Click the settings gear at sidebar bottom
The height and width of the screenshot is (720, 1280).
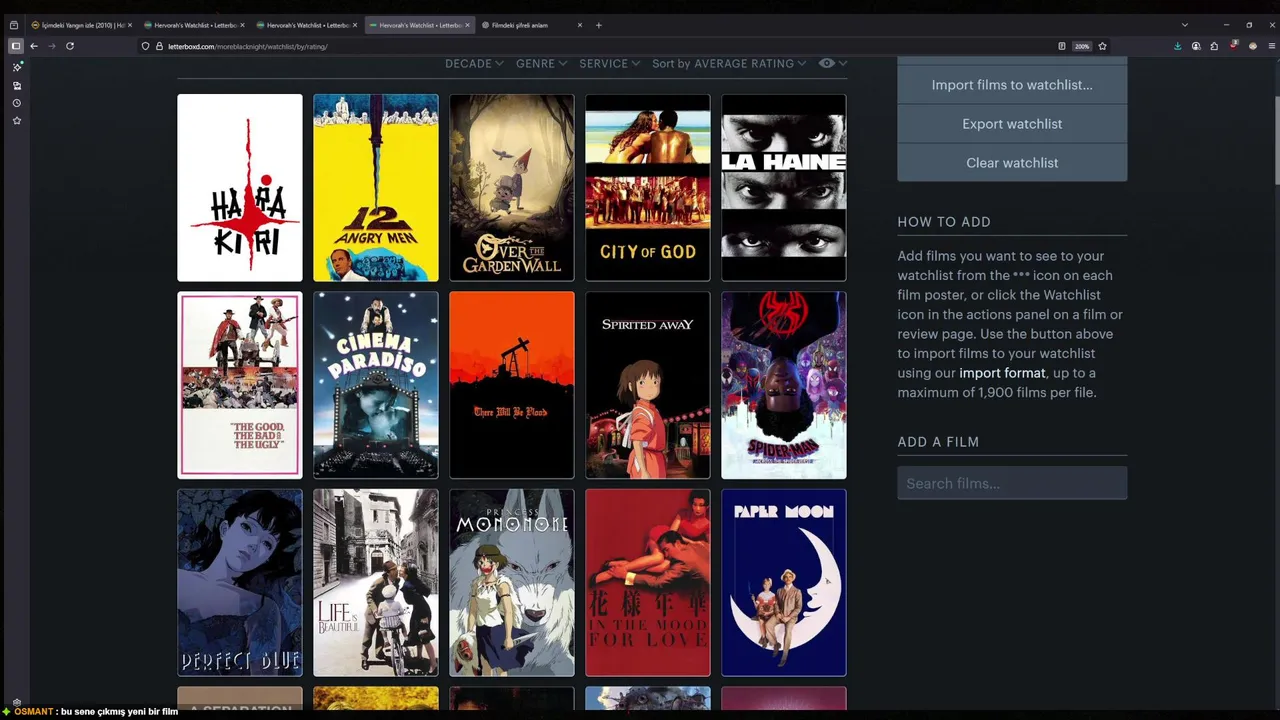[16, 703]
